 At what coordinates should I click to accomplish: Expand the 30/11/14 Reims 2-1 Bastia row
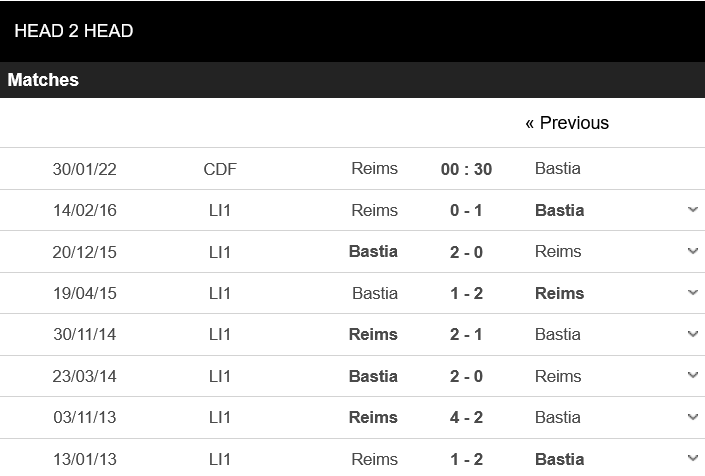tap(692, 334)
